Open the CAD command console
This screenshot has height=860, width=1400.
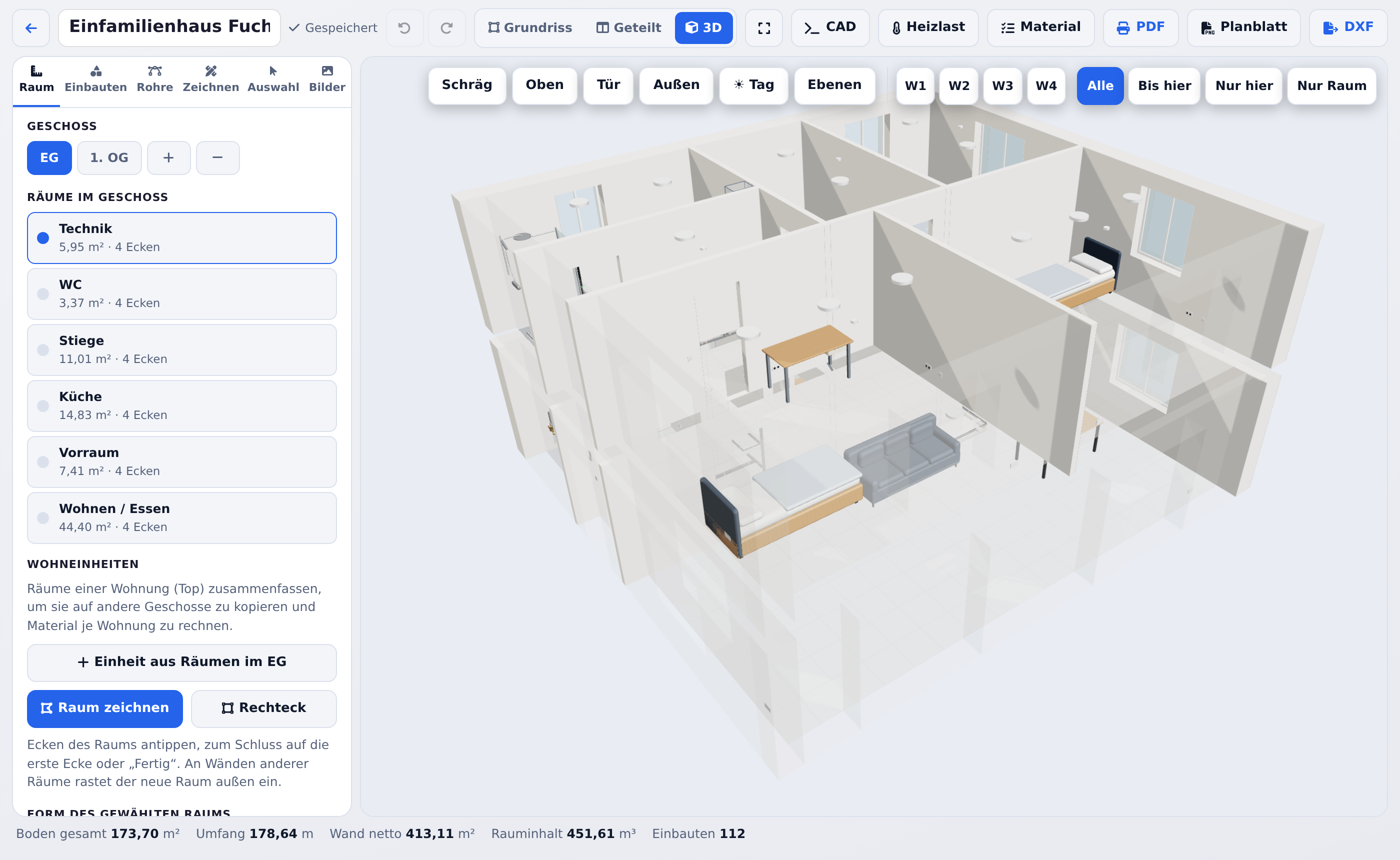[x=829, y=27]
